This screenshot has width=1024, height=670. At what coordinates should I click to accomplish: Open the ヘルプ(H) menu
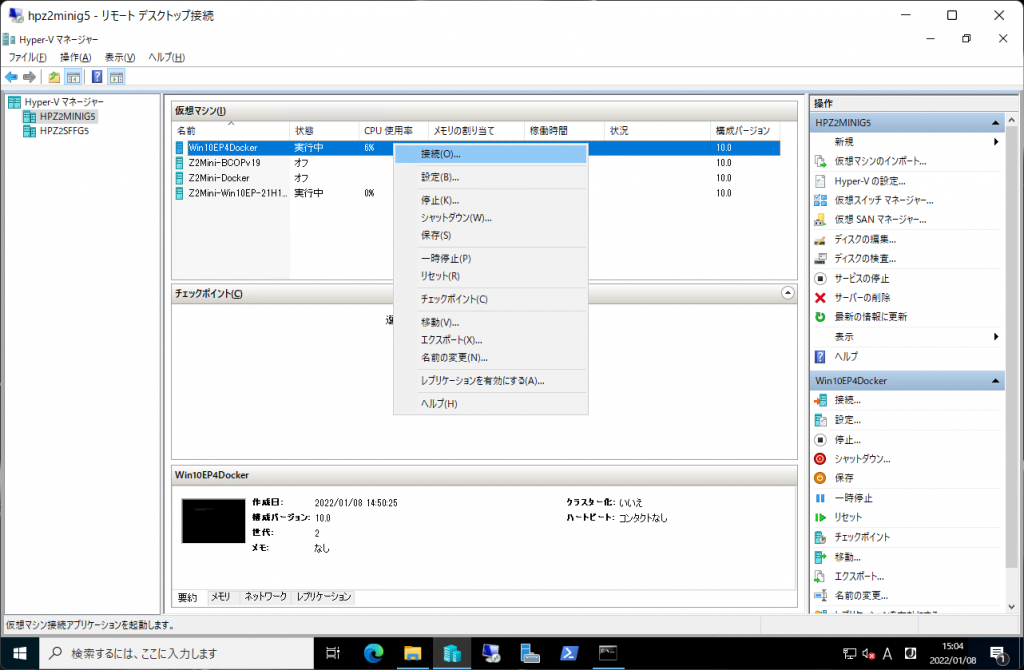167,57
